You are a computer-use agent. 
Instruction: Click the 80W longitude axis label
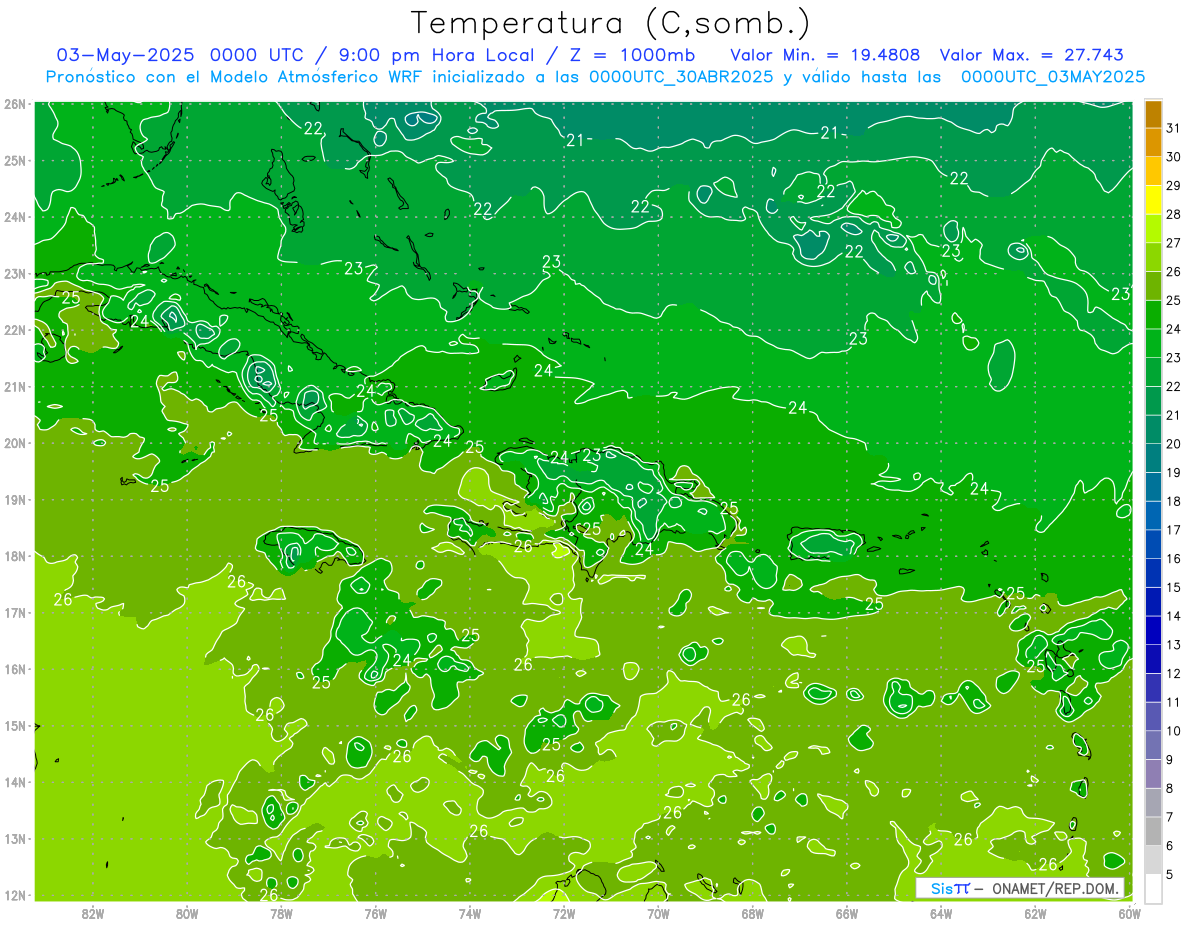point(187,913)
